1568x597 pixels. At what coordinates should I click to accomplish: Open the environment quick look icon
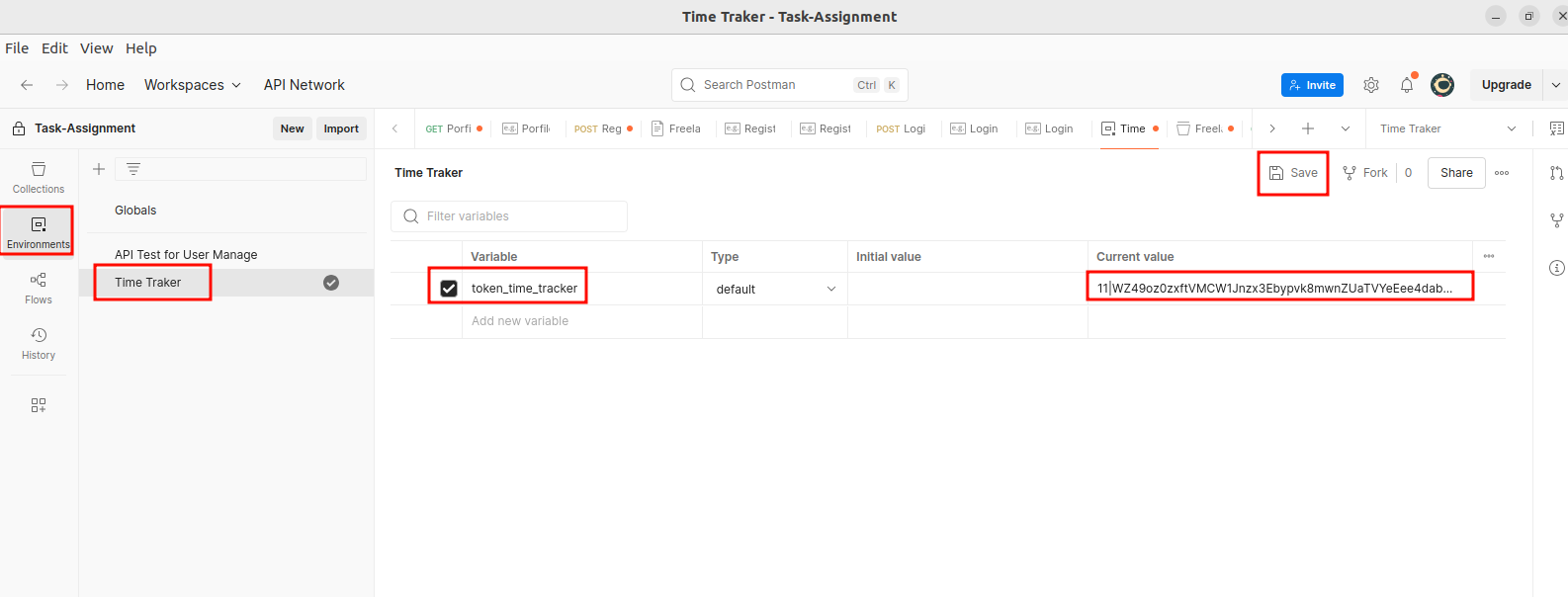pyautogui.click(x=1557, y=128)
